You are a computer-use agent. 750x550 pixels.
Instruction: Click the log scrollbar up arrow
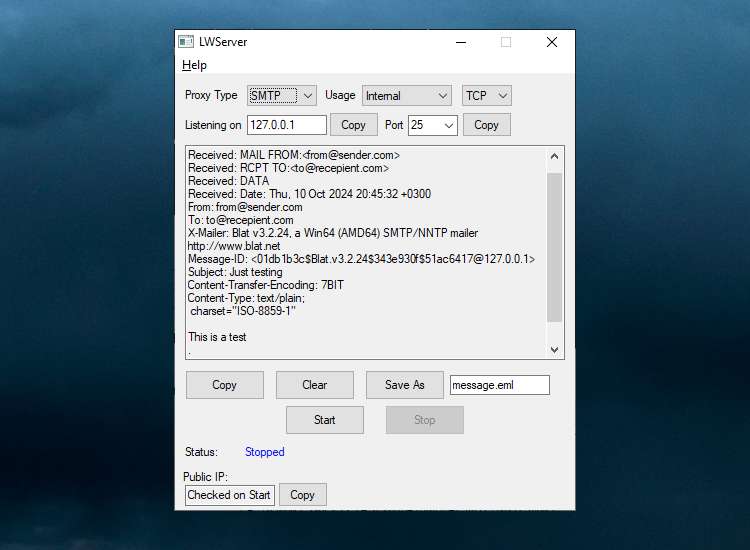point(554,156)
